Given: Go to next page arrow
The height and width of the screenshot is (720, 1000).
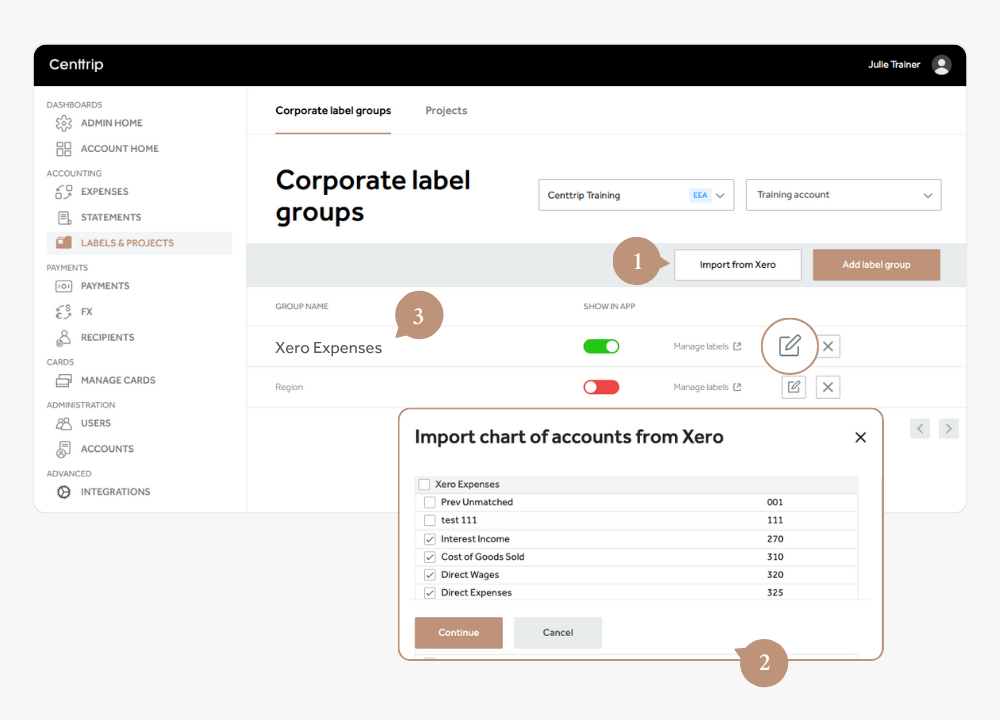Looking at the screenshot, I should point(948,429).
